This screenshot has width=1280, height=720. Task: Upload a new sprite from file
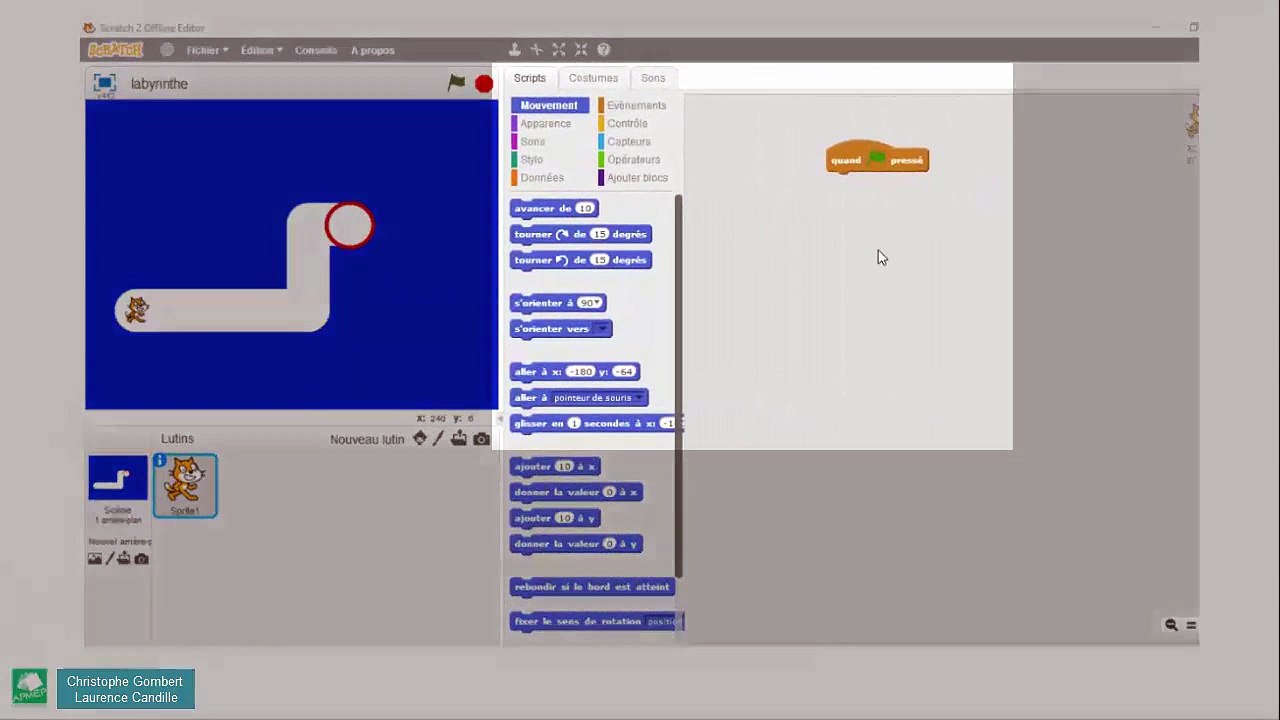tap(459, 438)
